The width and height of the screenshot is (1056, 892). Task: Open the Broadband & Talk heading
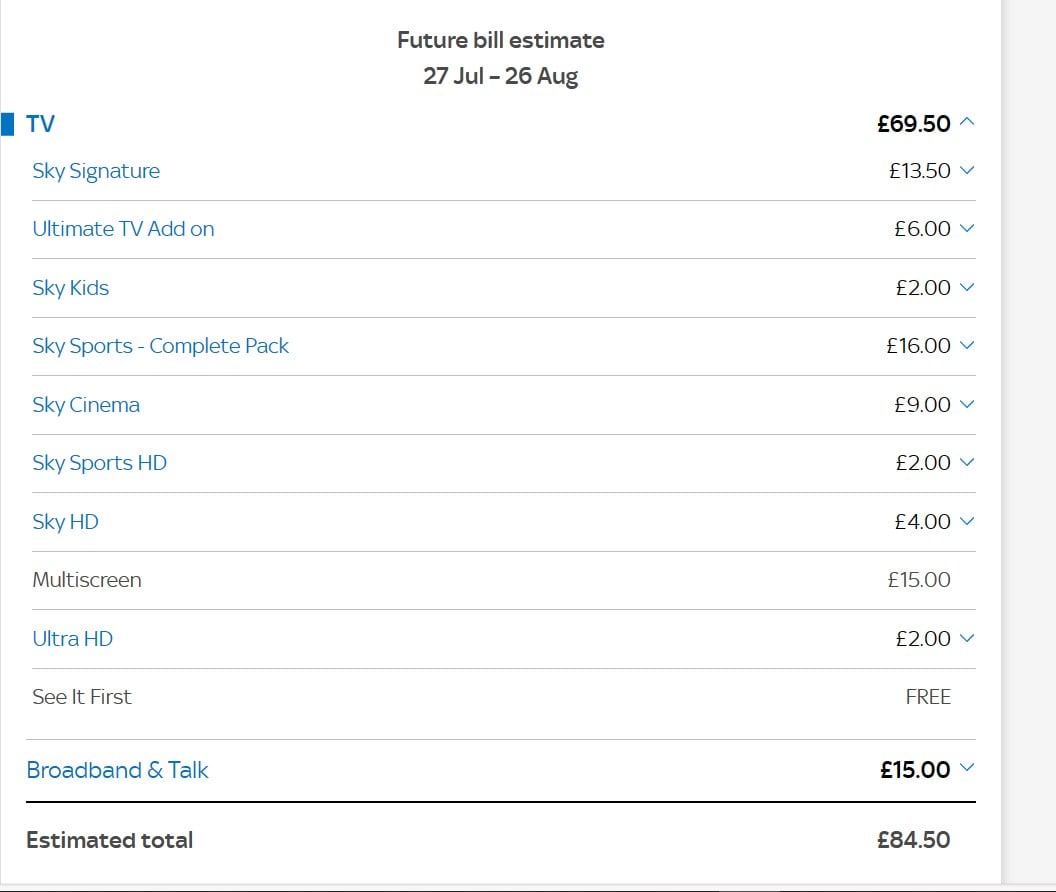click(117, 769)
